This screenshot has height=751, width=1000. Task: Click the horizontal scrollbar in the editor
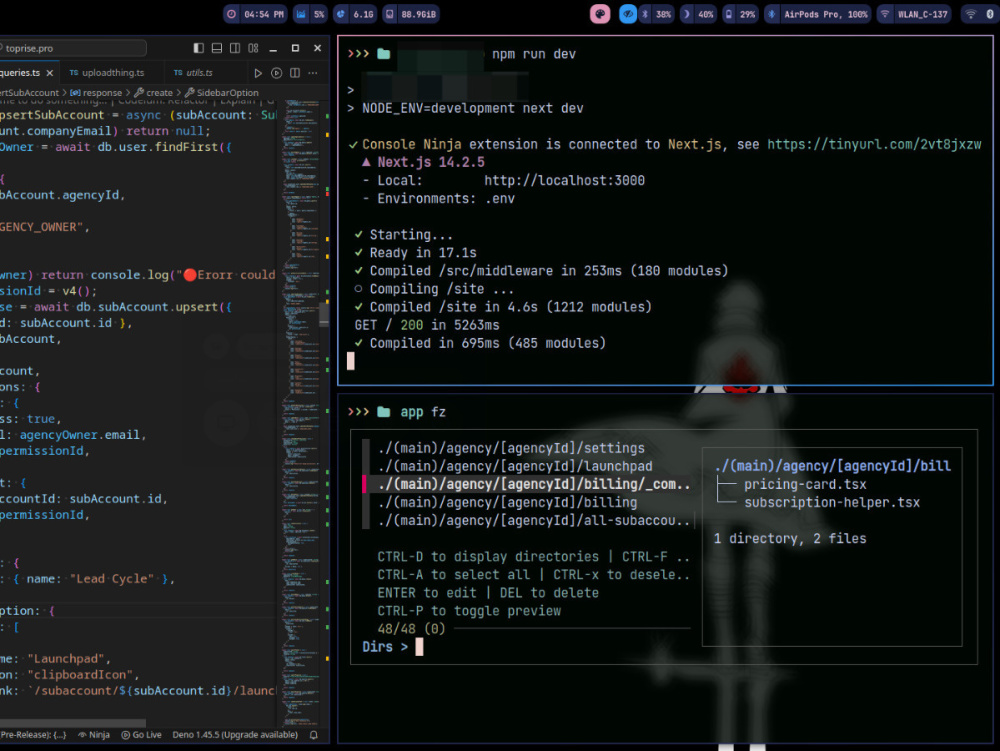pyautogui.click(x=73, y=723)
